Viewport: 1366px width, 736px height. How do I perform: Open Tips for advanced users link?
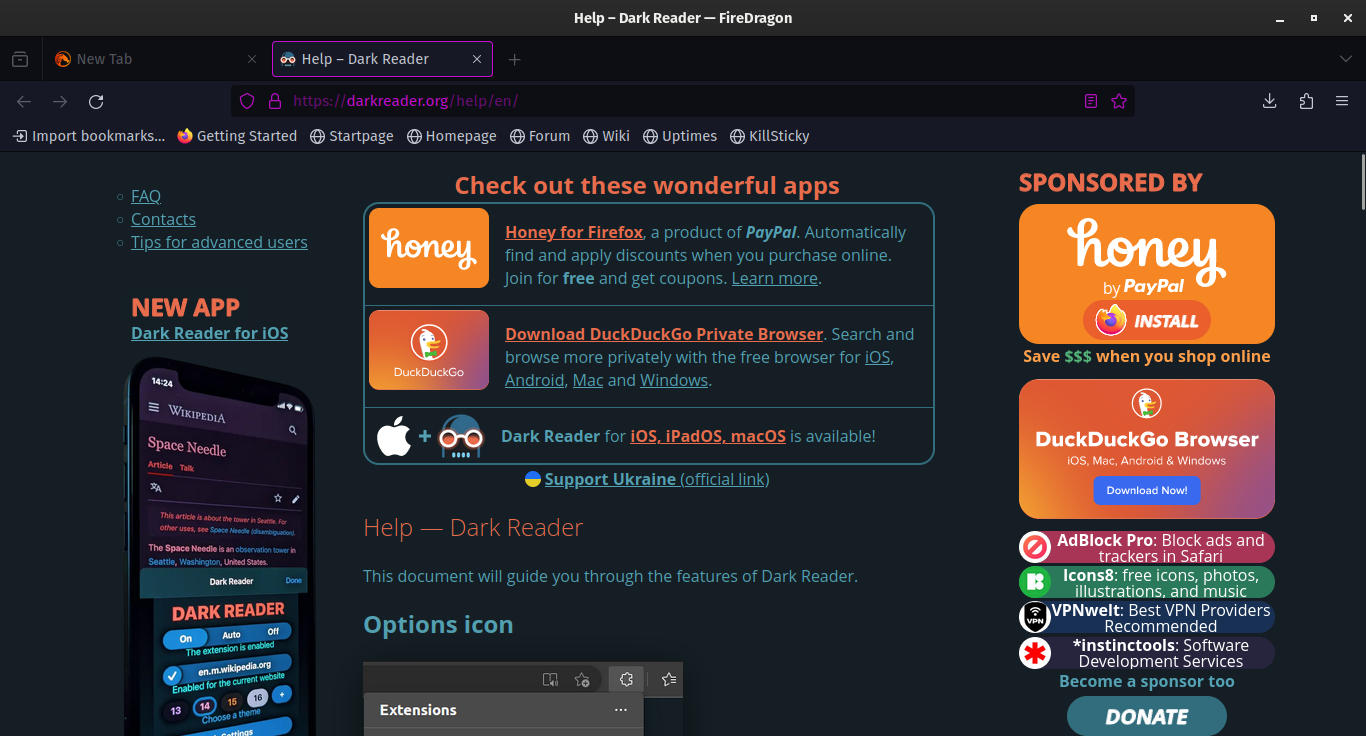219,242
